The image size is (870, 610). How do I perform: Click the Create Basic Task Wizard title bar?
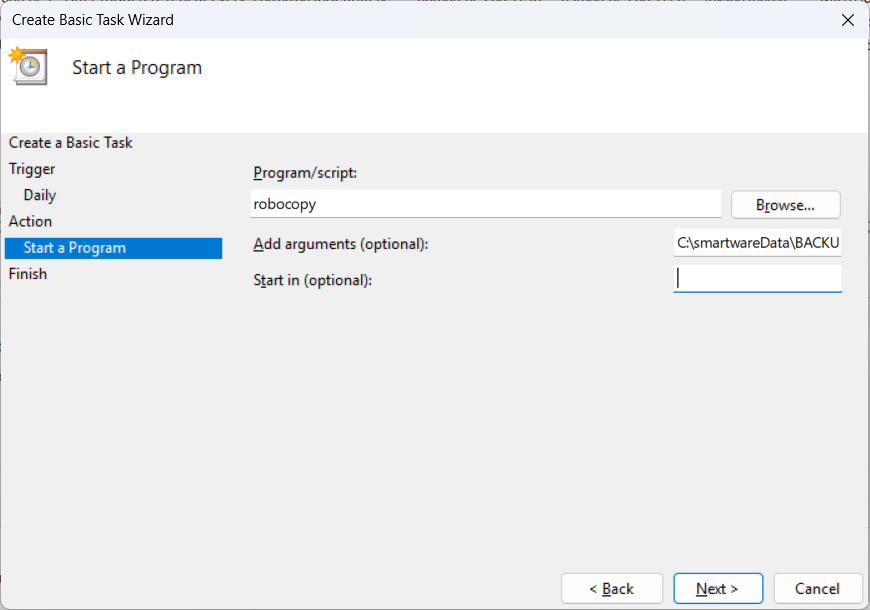coord(400,20)
